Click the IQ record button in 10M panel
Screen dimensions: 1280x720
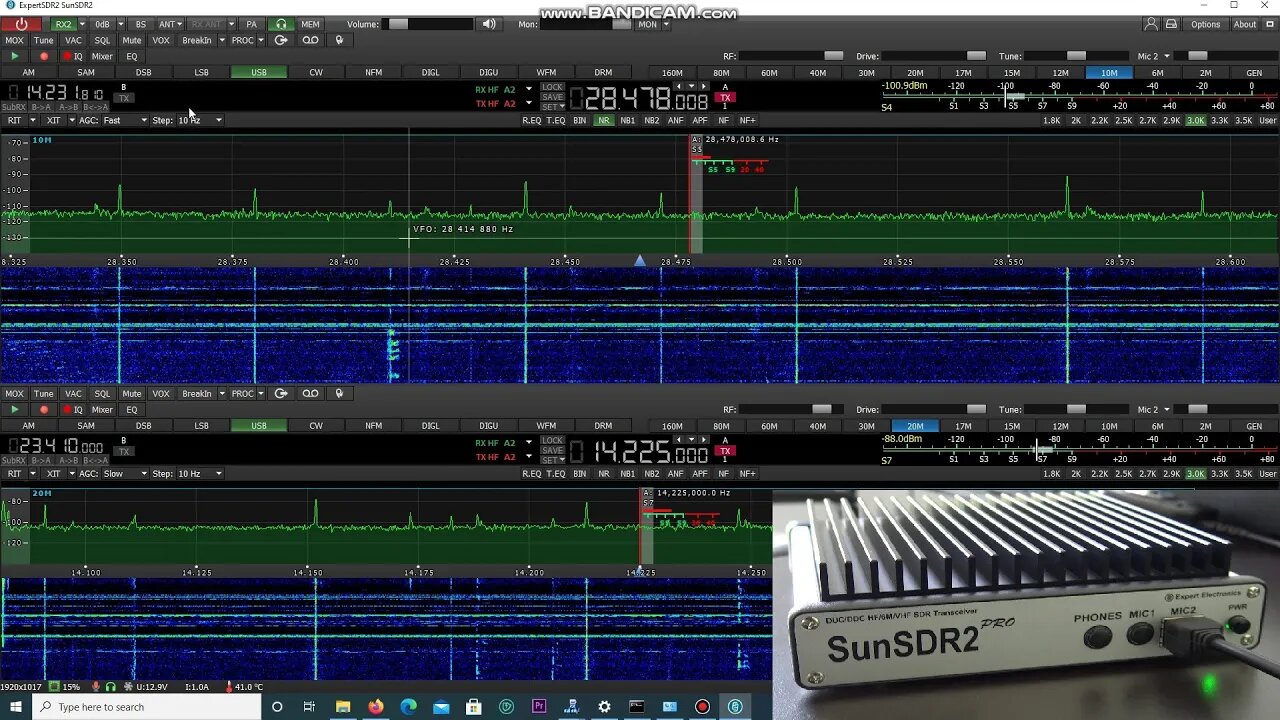(73, 56)
